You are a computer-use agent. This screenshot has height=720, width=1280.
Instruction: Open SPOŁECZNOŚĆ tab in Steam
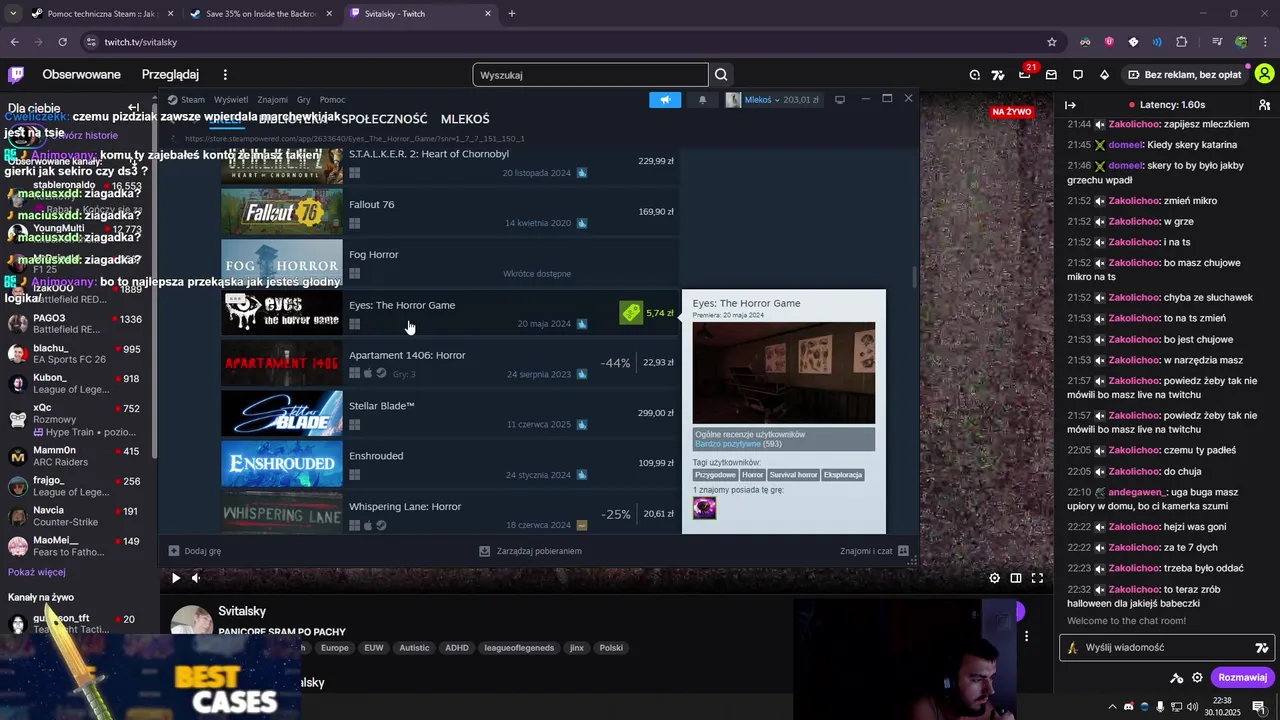click(384, 119)
